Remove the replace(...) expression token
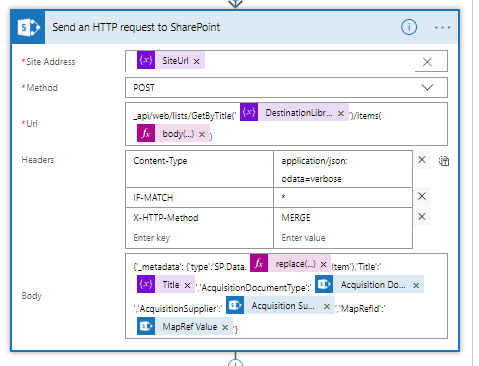 (x=323, y=264)
